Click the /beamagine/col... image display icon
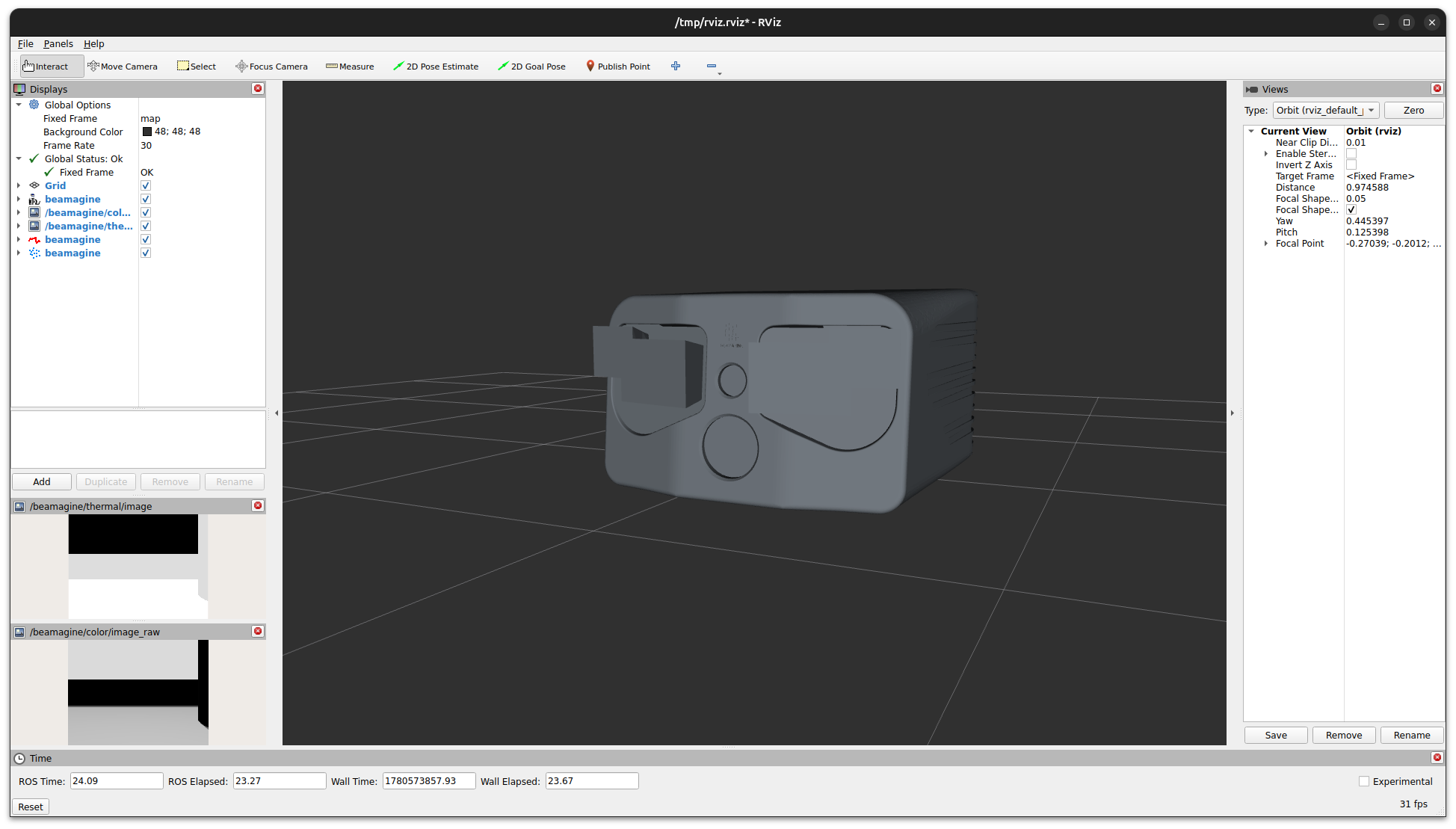1456x829 pixels. tap(34, 212)
